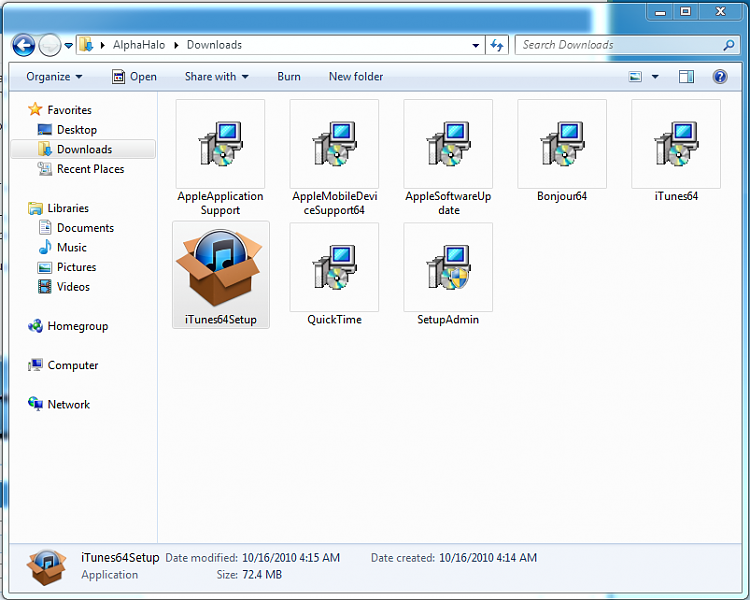Change view with the view icon button
The width and height of the screenshot is (750, 600).
[x=635, y=77]
